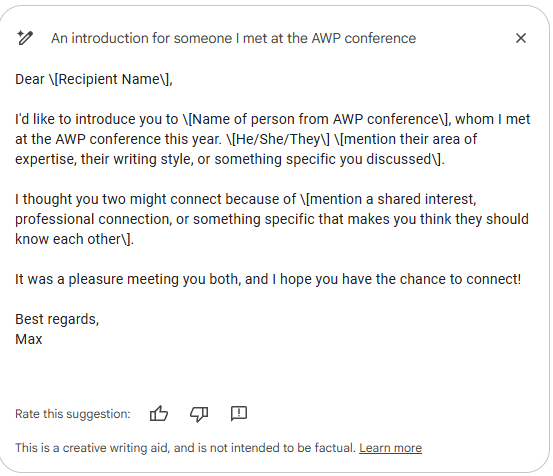Click the [He/She/They] pronoun placeholder
The image size is (553, 476).
click(x=278, y=139)
